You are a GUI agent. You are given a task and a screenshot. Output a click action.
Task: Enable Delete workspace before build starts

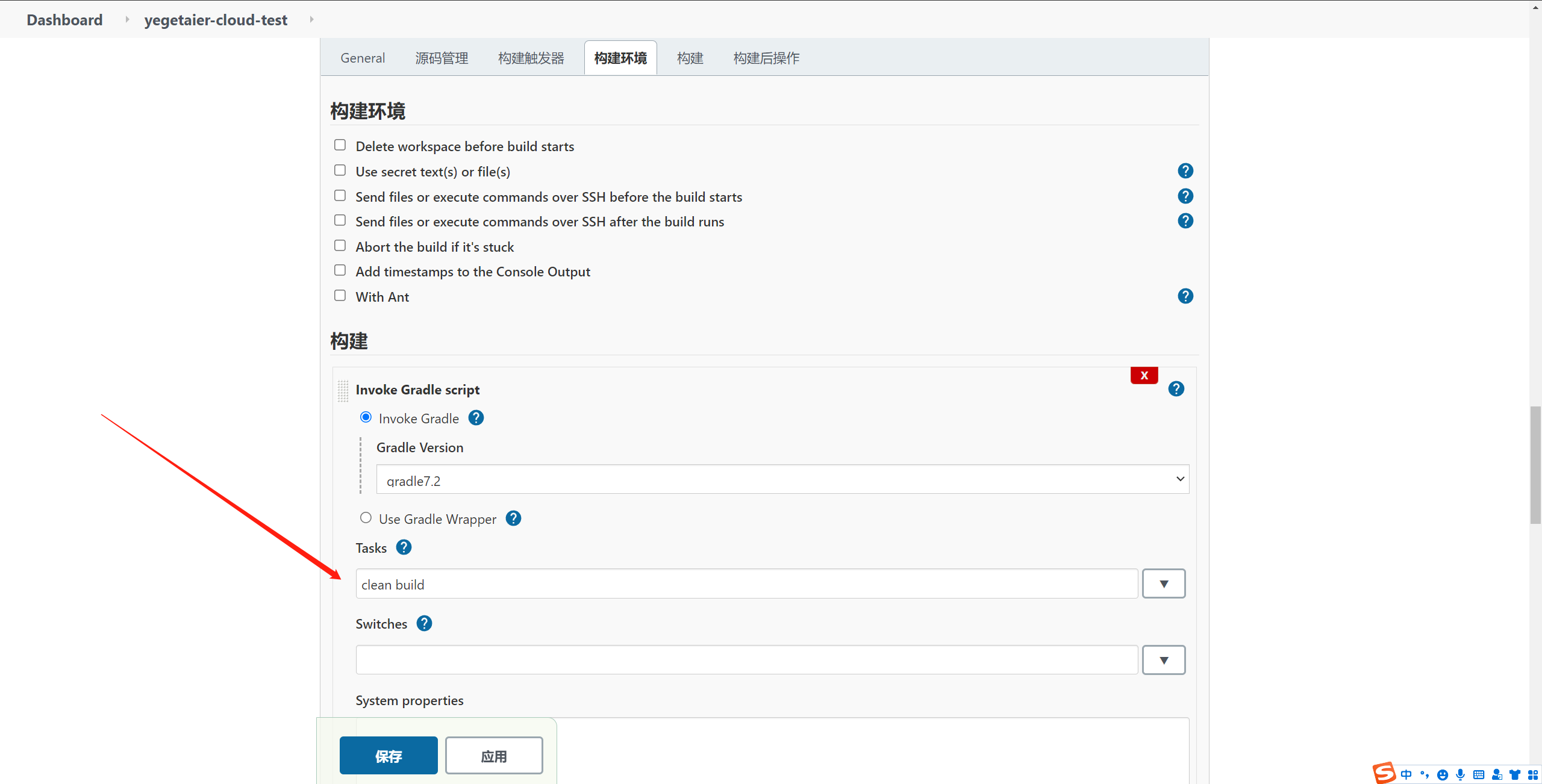pos(340,145)
